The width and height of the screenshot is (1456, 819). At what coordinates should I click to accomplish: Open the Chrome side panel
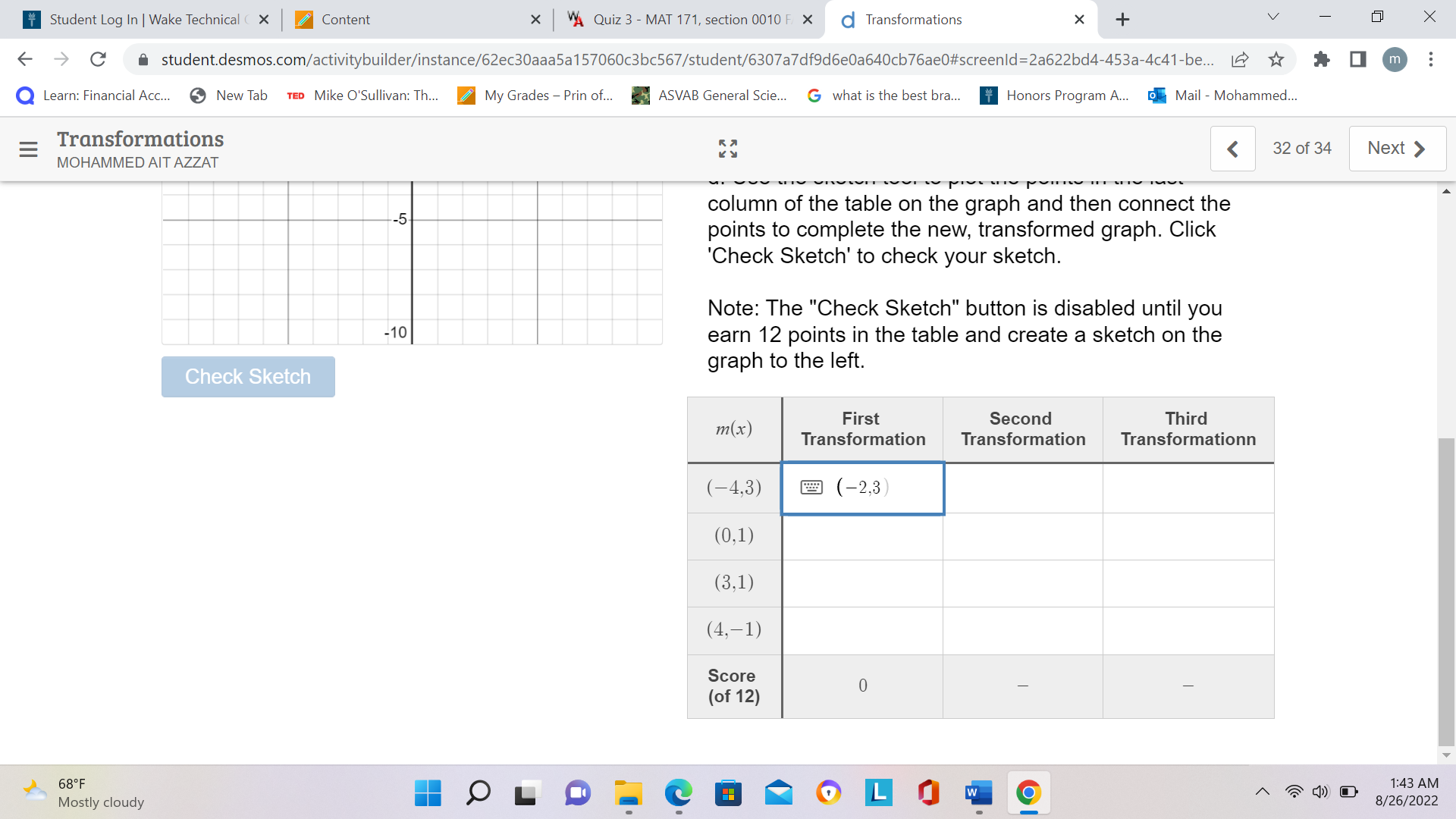[1357, 59]
